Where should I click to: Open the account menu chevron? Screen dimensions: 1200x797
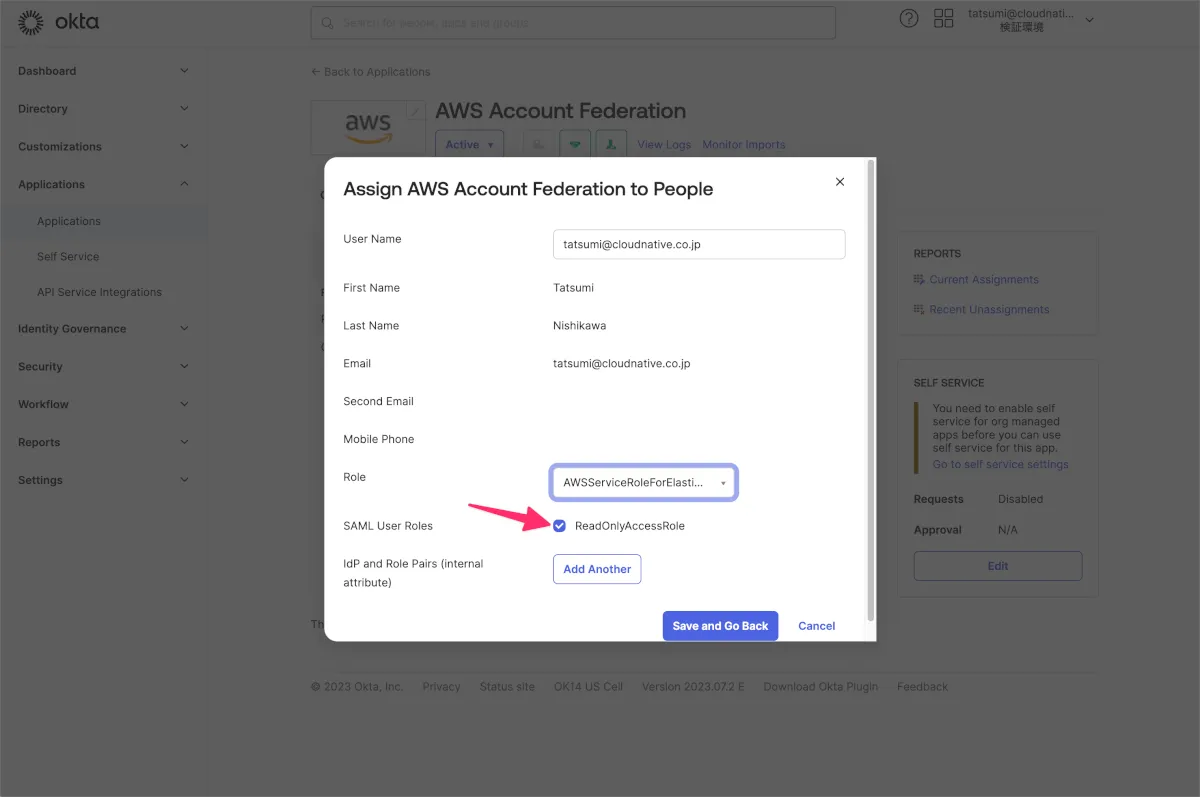point(1090,20)
